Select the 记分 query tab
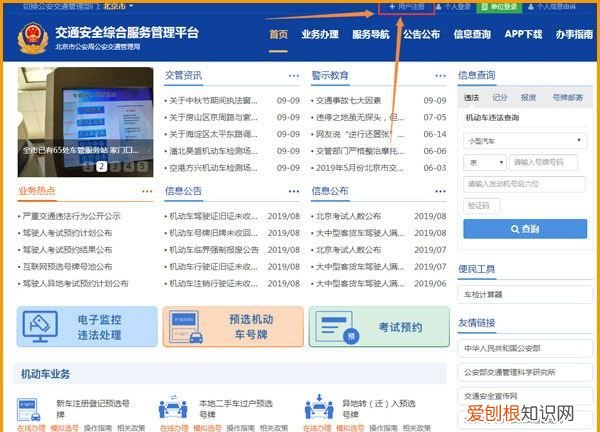 (x=500, y=98)
